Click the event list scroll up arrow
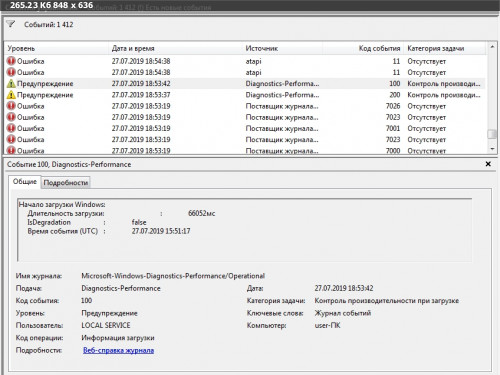500x375 pixels. point(492,47)
